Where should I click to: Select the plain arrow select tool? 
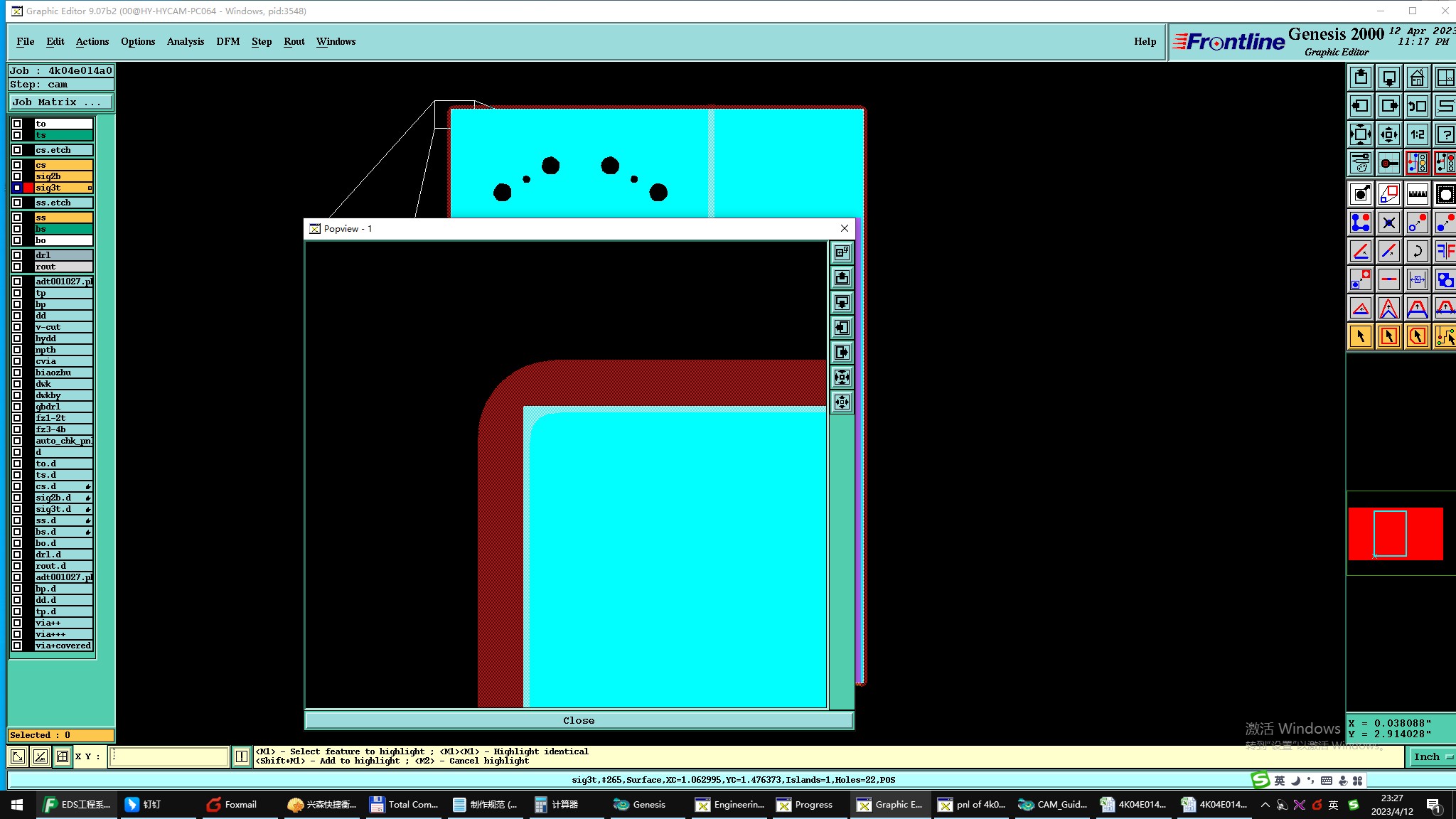point(1360,336)
